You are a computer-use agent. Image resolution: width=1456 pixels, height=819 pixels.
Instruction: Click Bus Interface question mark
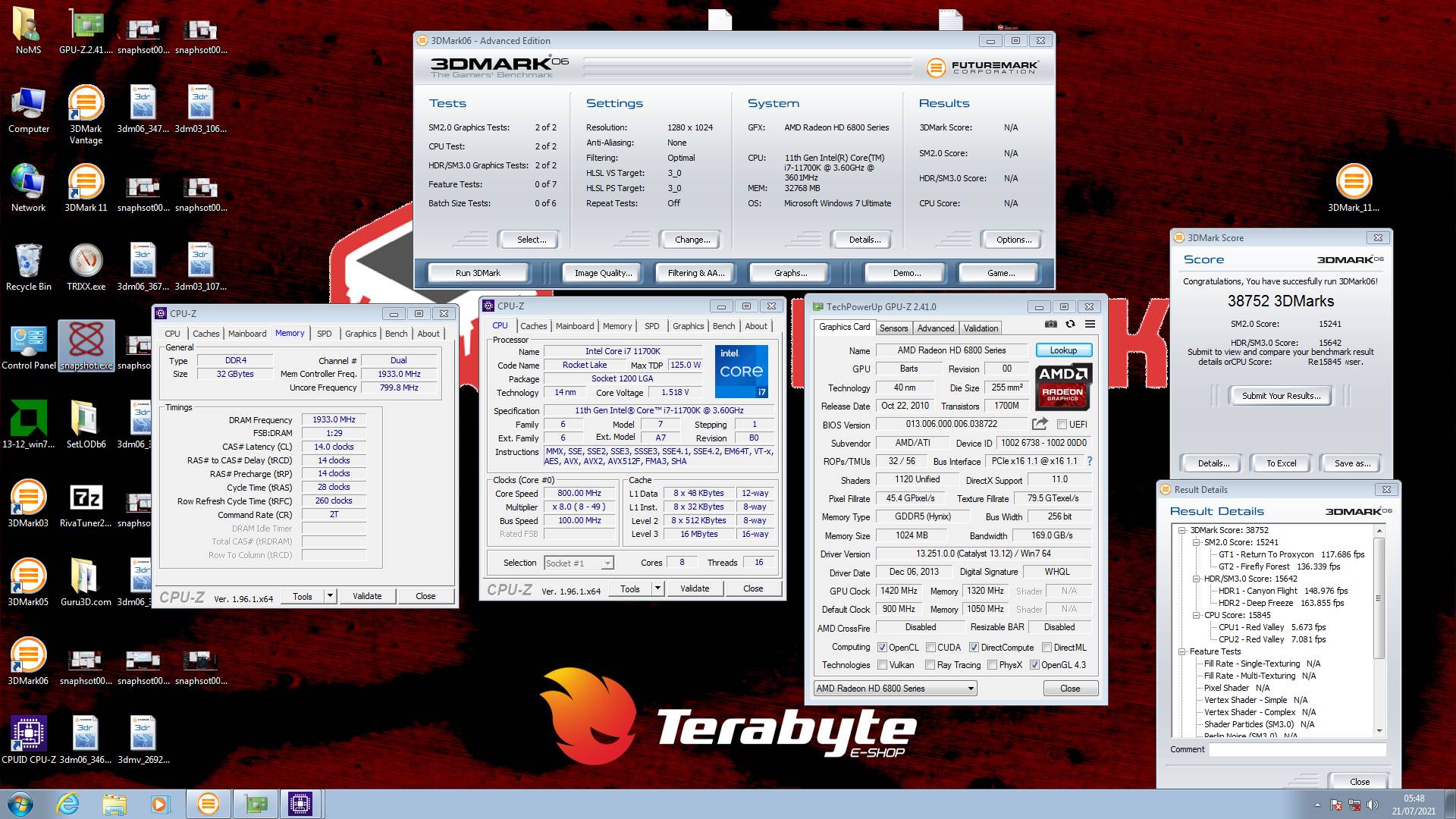point(1090,461)
